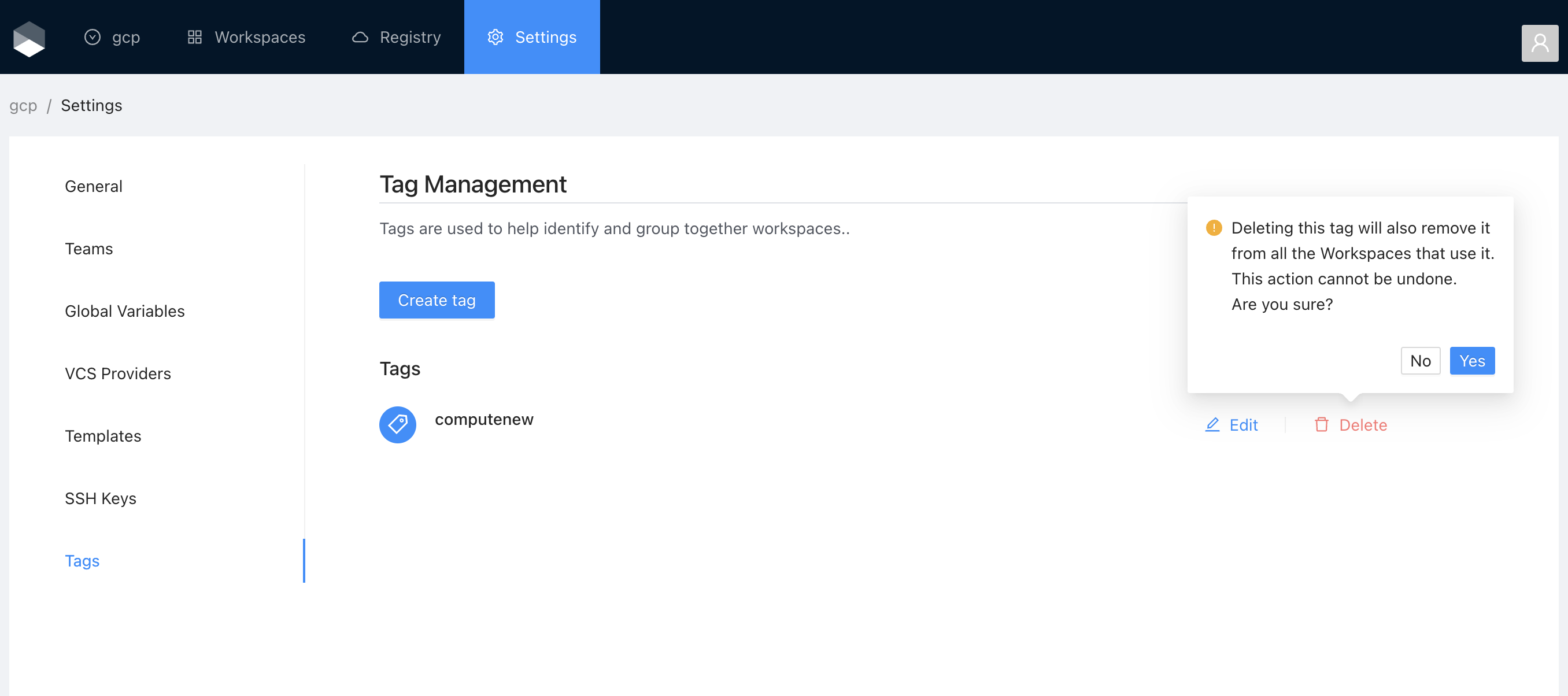This screenshot has width=1568, height=696.
Task: Select VCS Providers in sidebar
Action: [117, 373]
